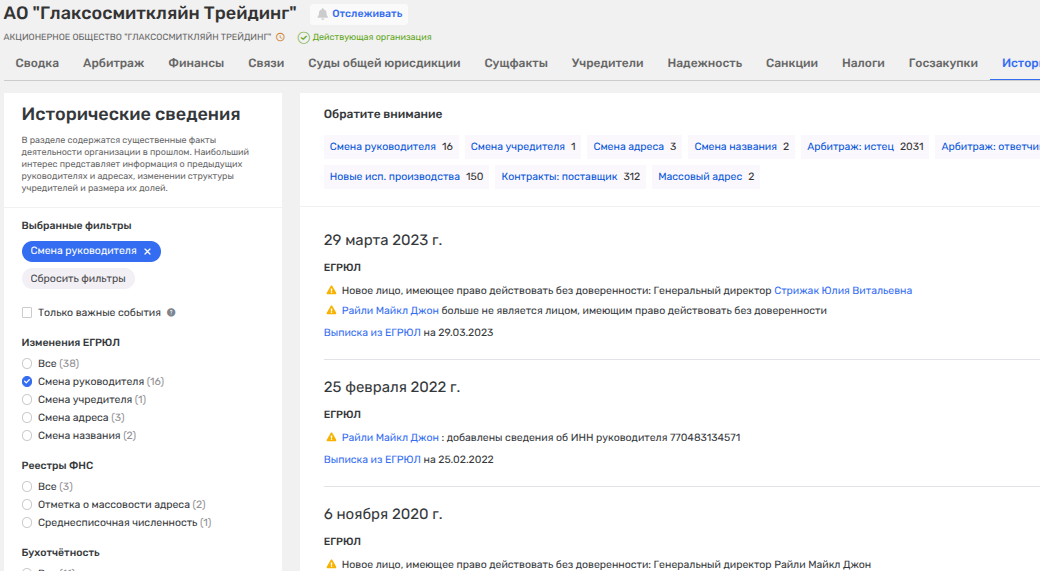Click the warning icon beside the 25 февраля 2022 entry
The height and width of the screenshot is (571, 1040).
[x=331, y=438]
